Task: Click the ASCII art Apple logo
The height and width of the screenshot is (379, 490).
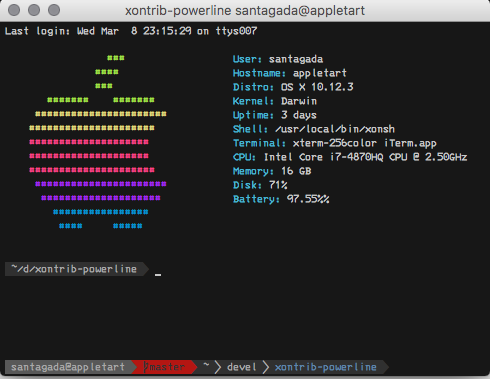Action: click(x=98, y=142)
